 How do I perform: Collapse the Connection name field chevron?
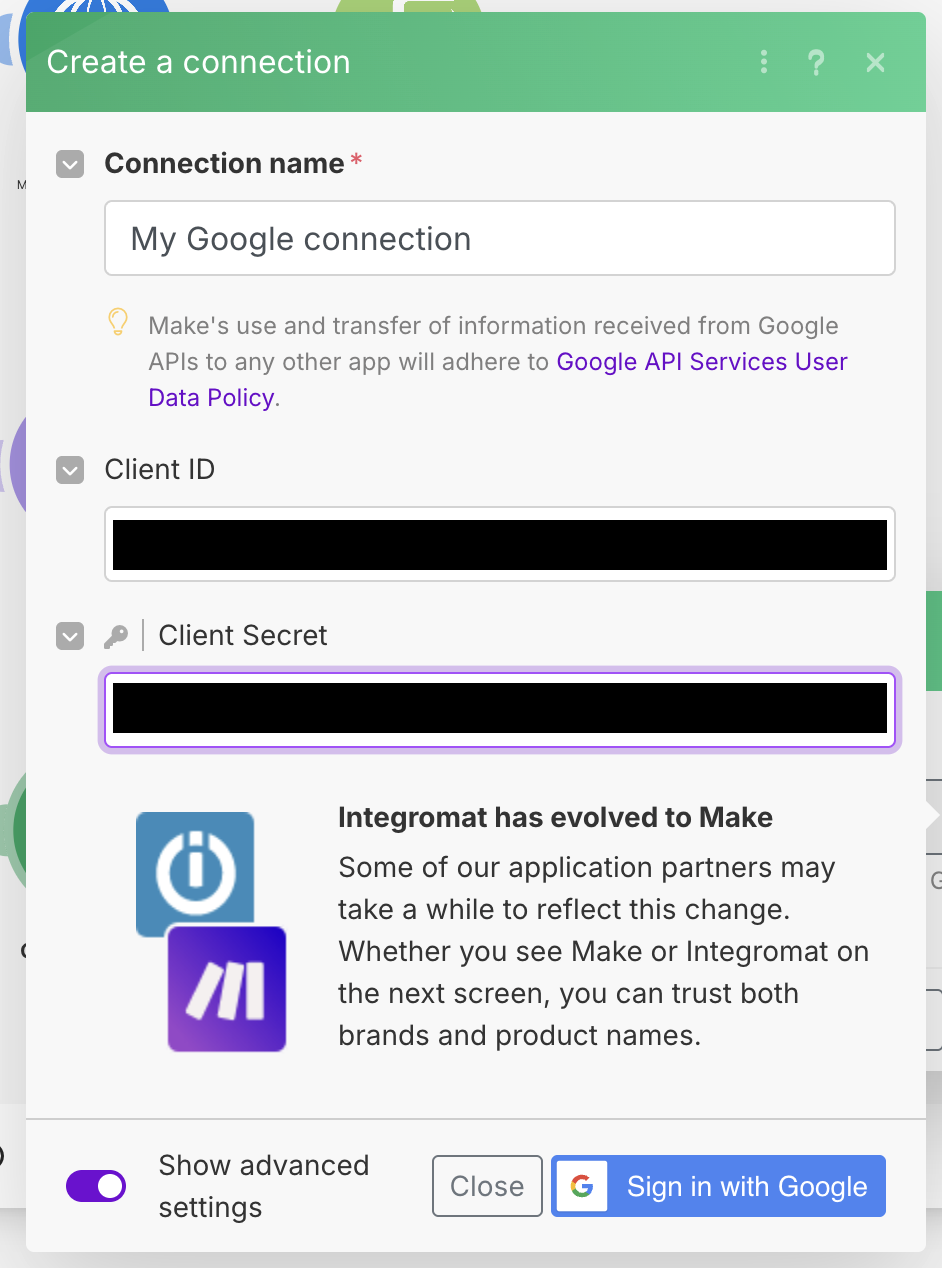(69, 163)
